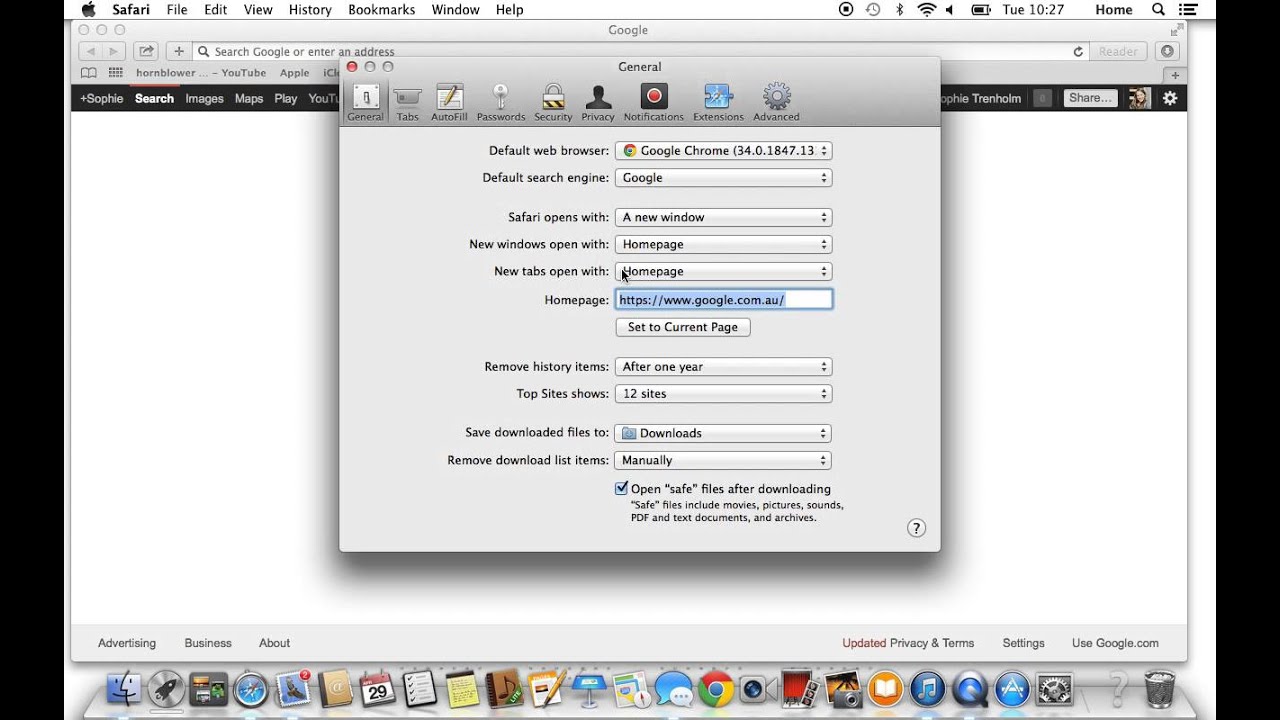Open the Notifications preferences pane
The width and height of the screenshot is (1280, 720).
click(654, 103)
